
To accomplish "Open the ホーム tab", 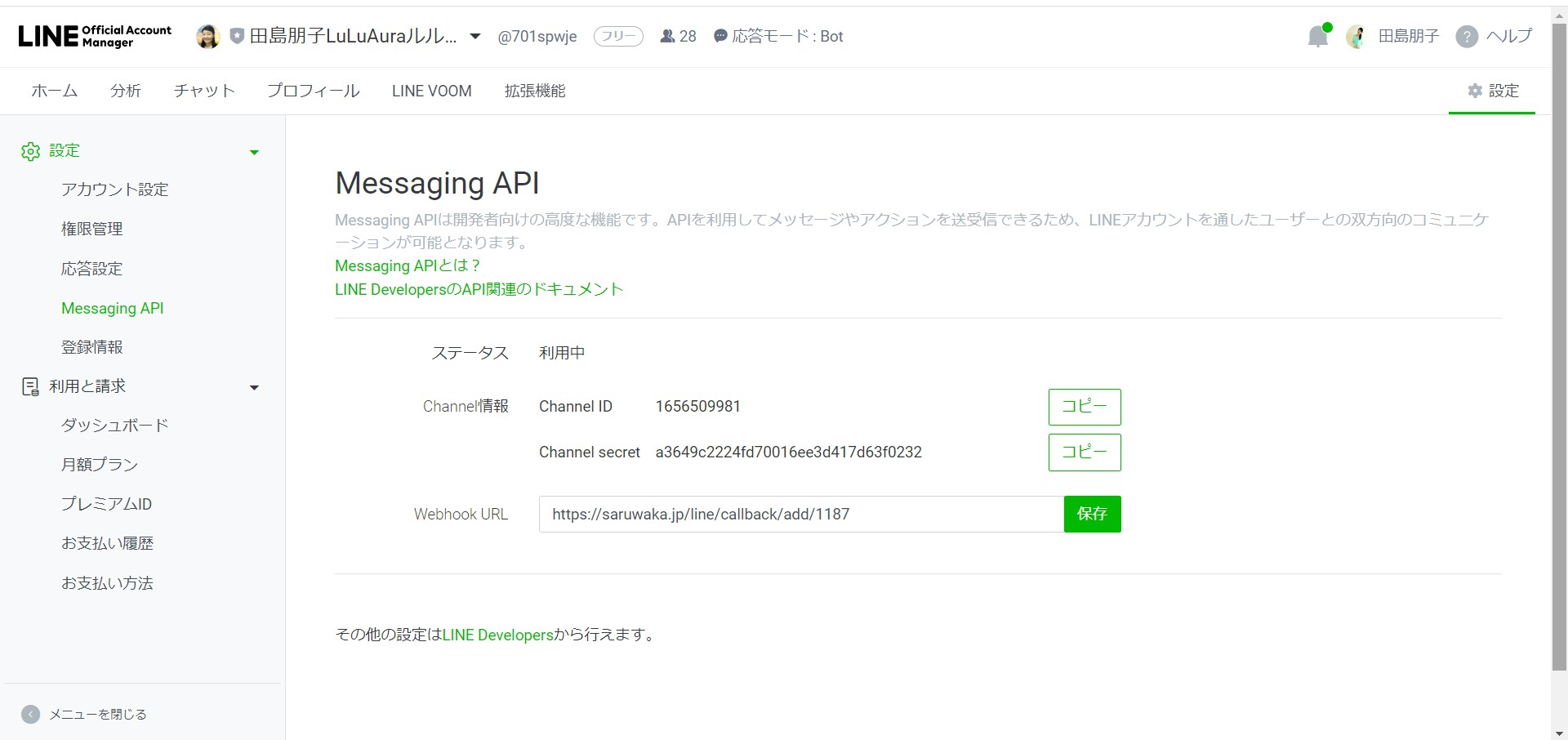I will click(55, 91).
